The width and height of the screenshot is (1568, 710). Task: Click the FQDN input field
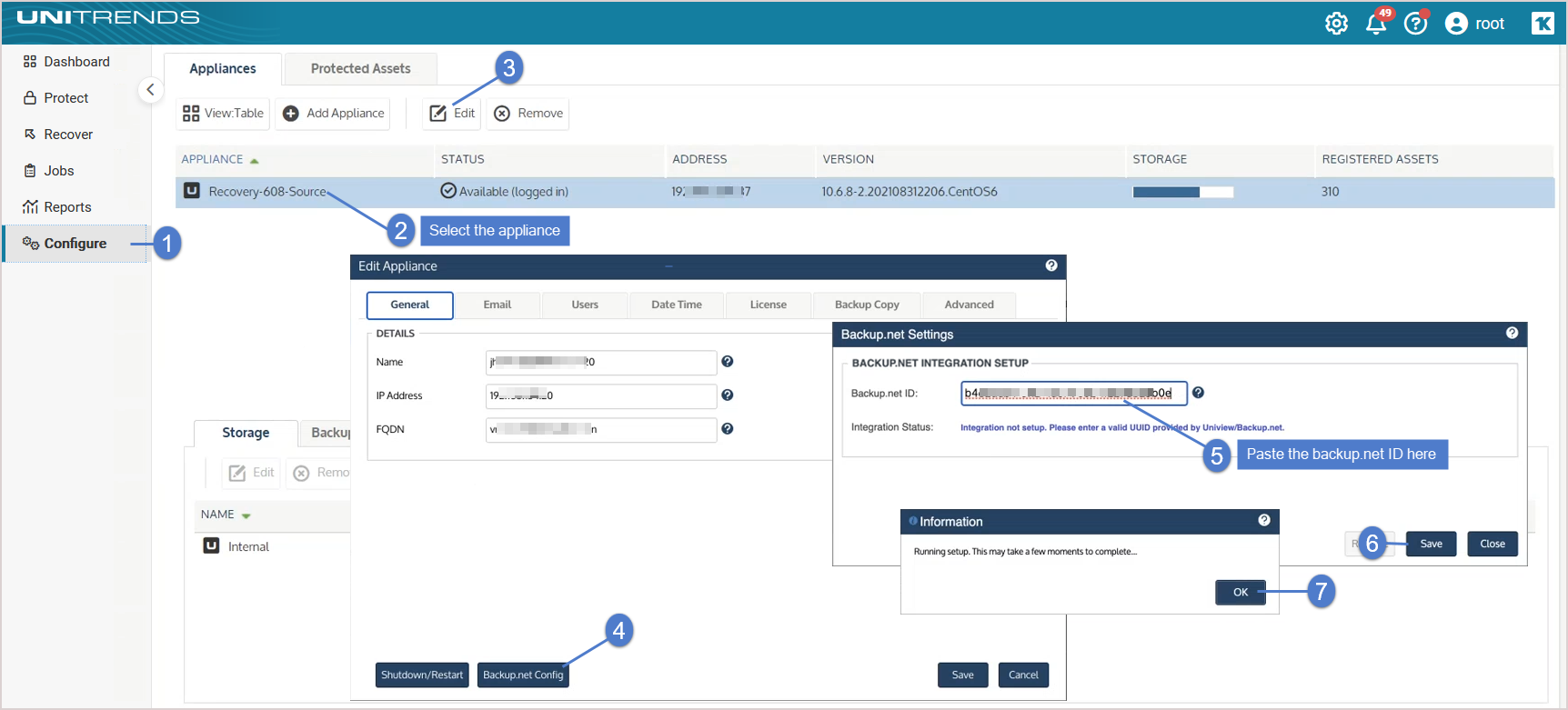click(601, 429)
